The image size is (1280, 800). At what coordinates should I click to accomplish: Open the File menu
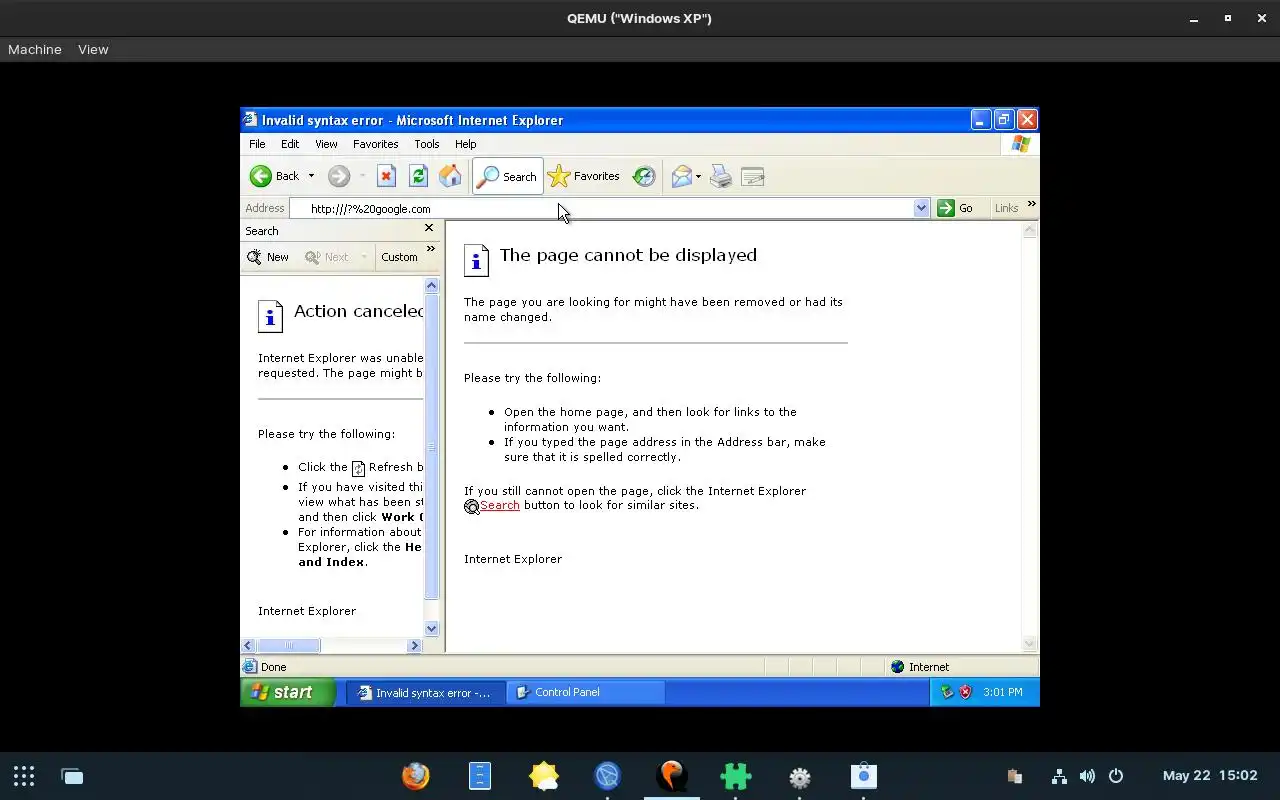tap(257, 144)
